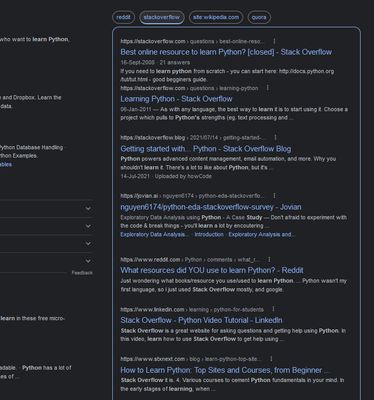Select the stackoverflow filter chip

(x=162, y=17)
